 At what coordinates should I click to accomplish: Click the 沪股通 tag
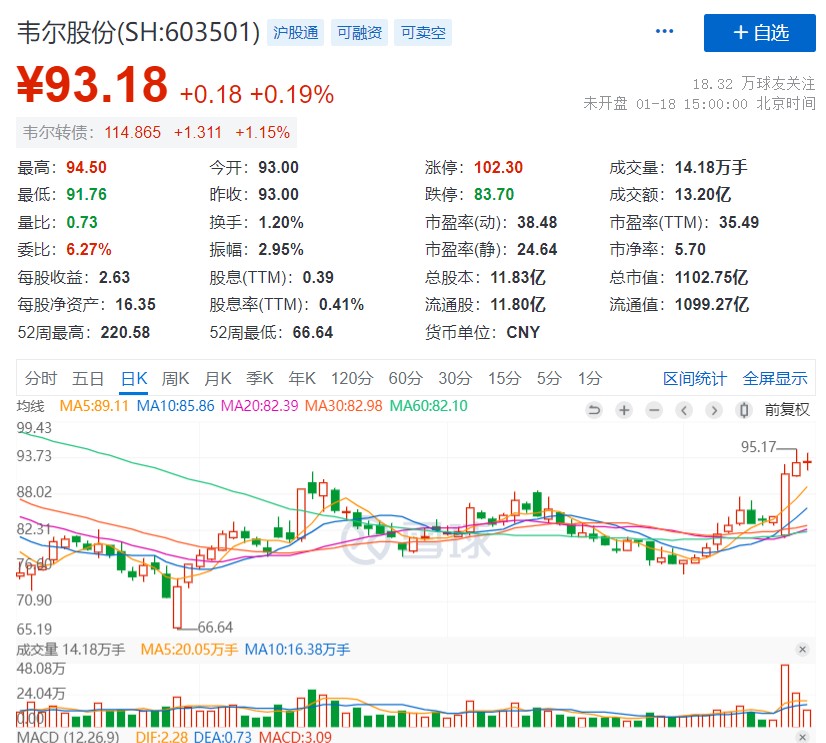point(296,33)
